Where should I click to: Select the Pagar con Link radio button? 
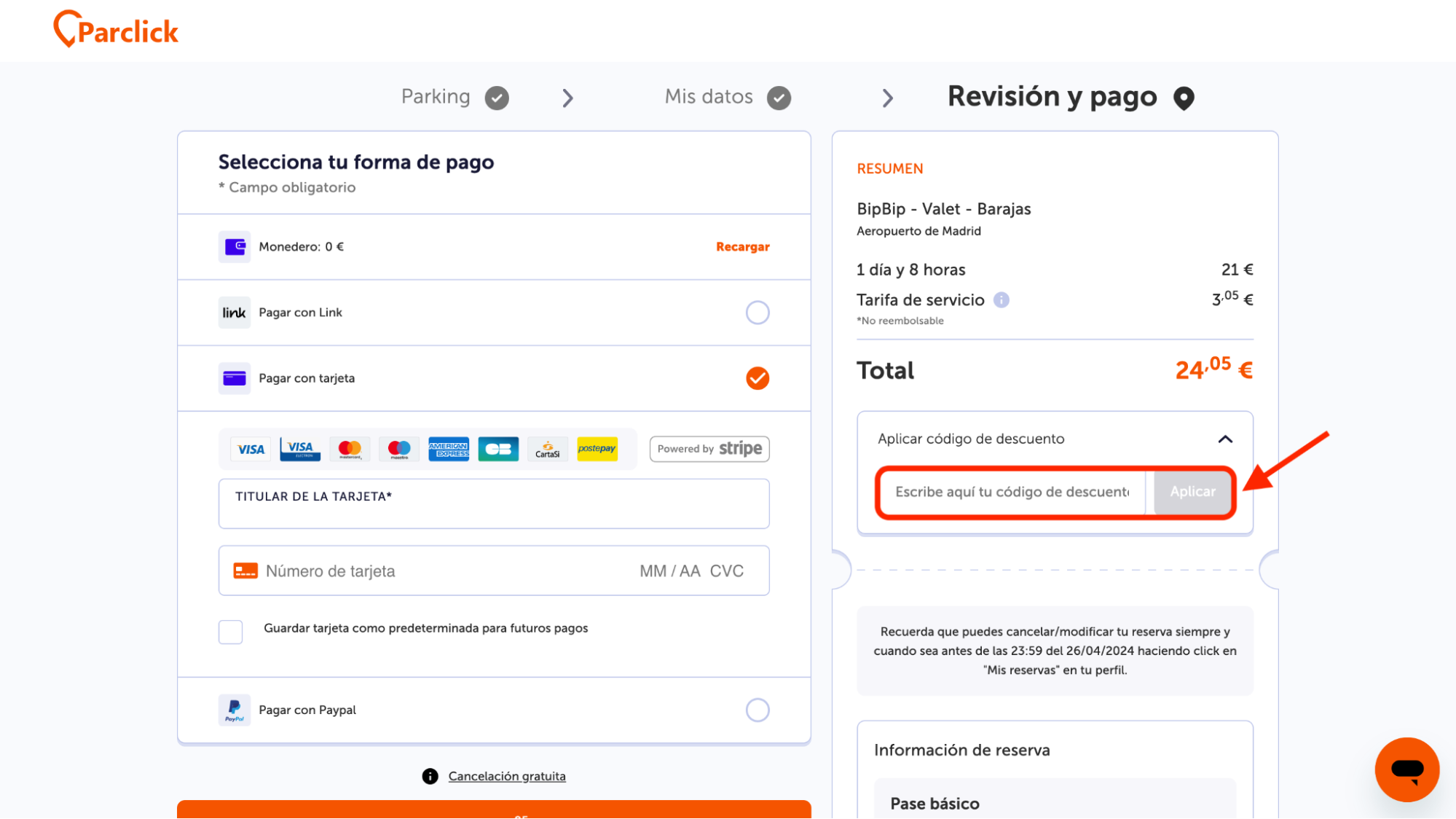tap(758, 312)
